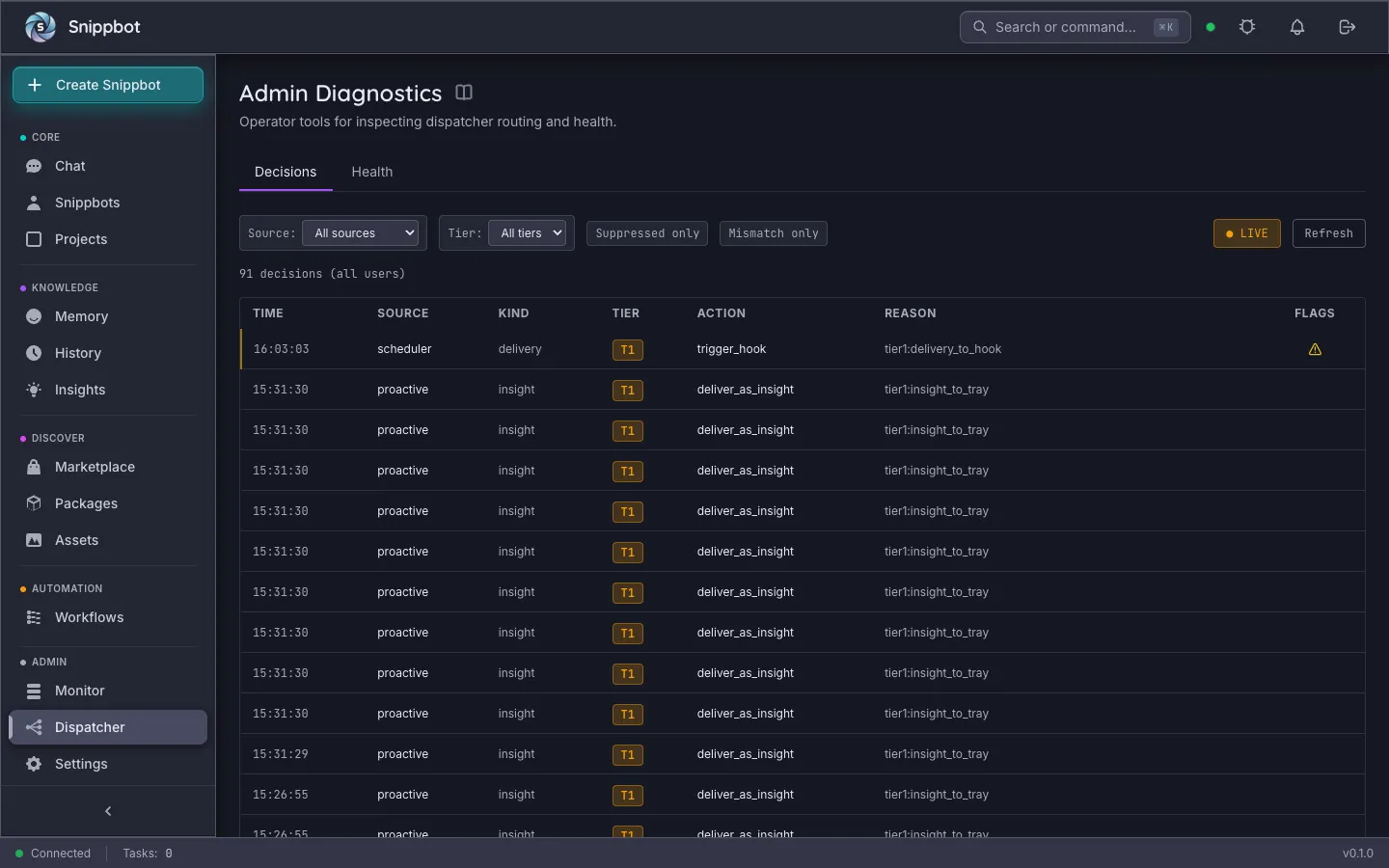Screen dimensions: 1389x868
Task: Select the 15:31:29 timestamp cell
Action: click(x=281, y=754)
